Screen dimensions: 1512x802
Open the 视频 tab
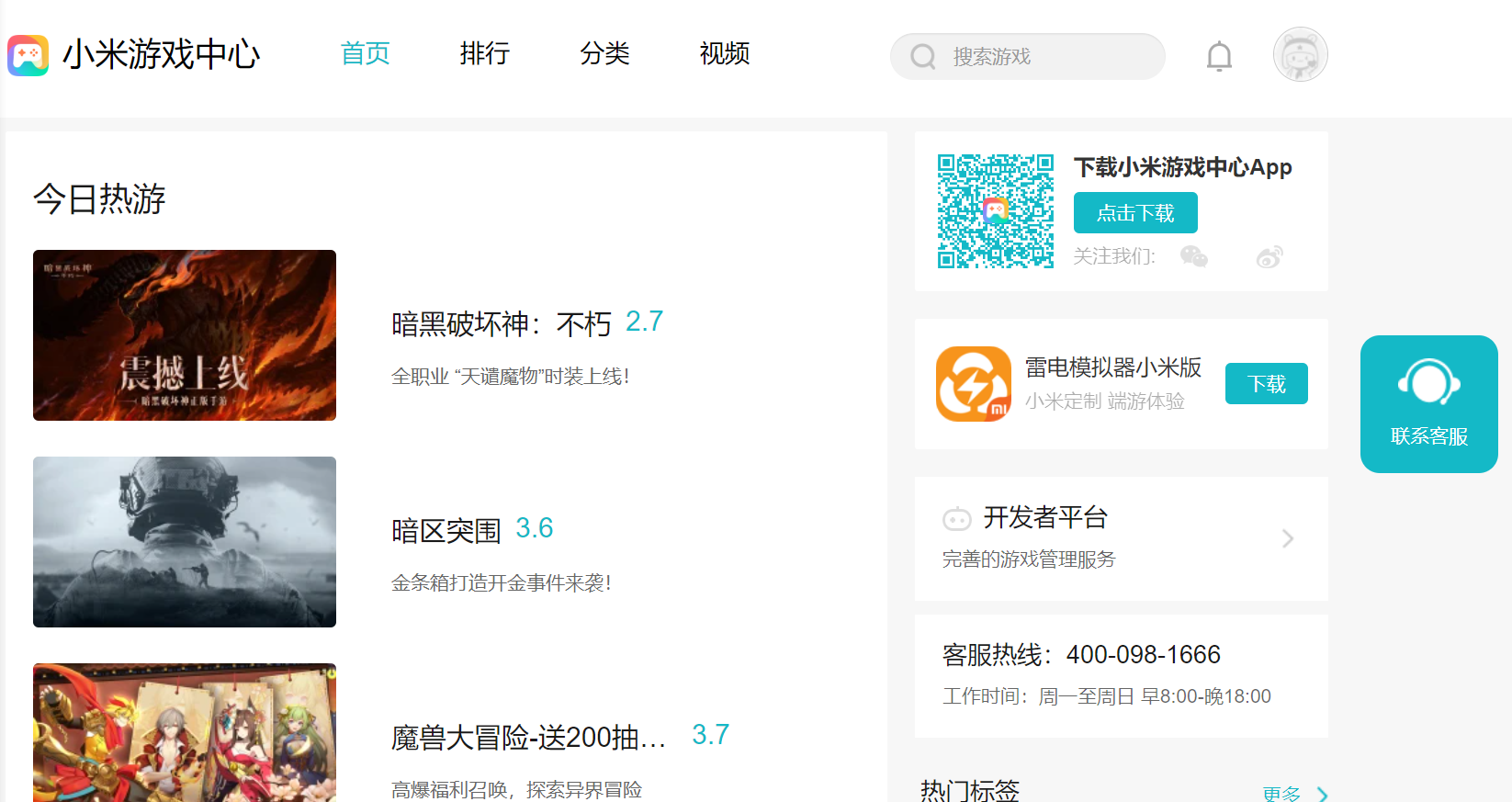(725, 53)
